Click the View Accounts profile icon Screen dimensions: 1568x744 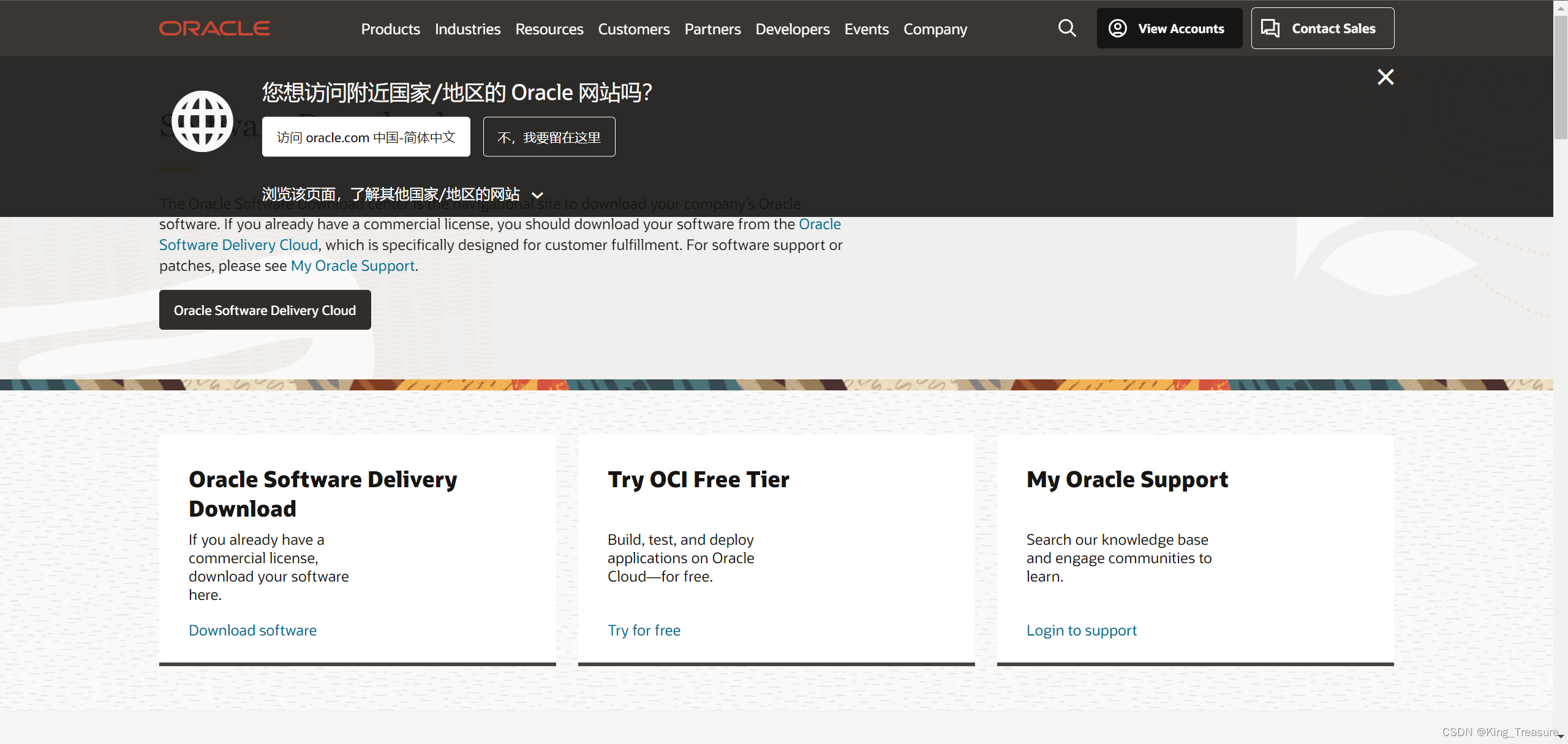pyautogui.click(x=1117, y=27)
